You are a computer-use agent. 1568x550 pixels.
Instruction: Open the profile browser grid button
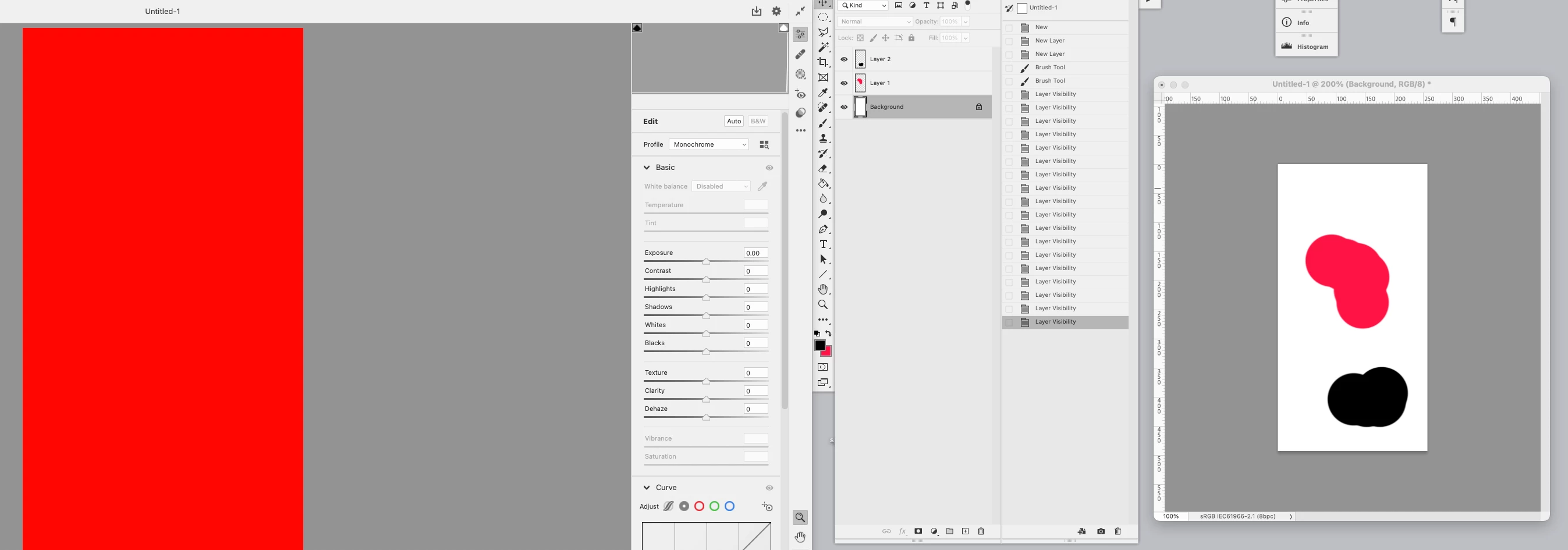pos(764,144)
